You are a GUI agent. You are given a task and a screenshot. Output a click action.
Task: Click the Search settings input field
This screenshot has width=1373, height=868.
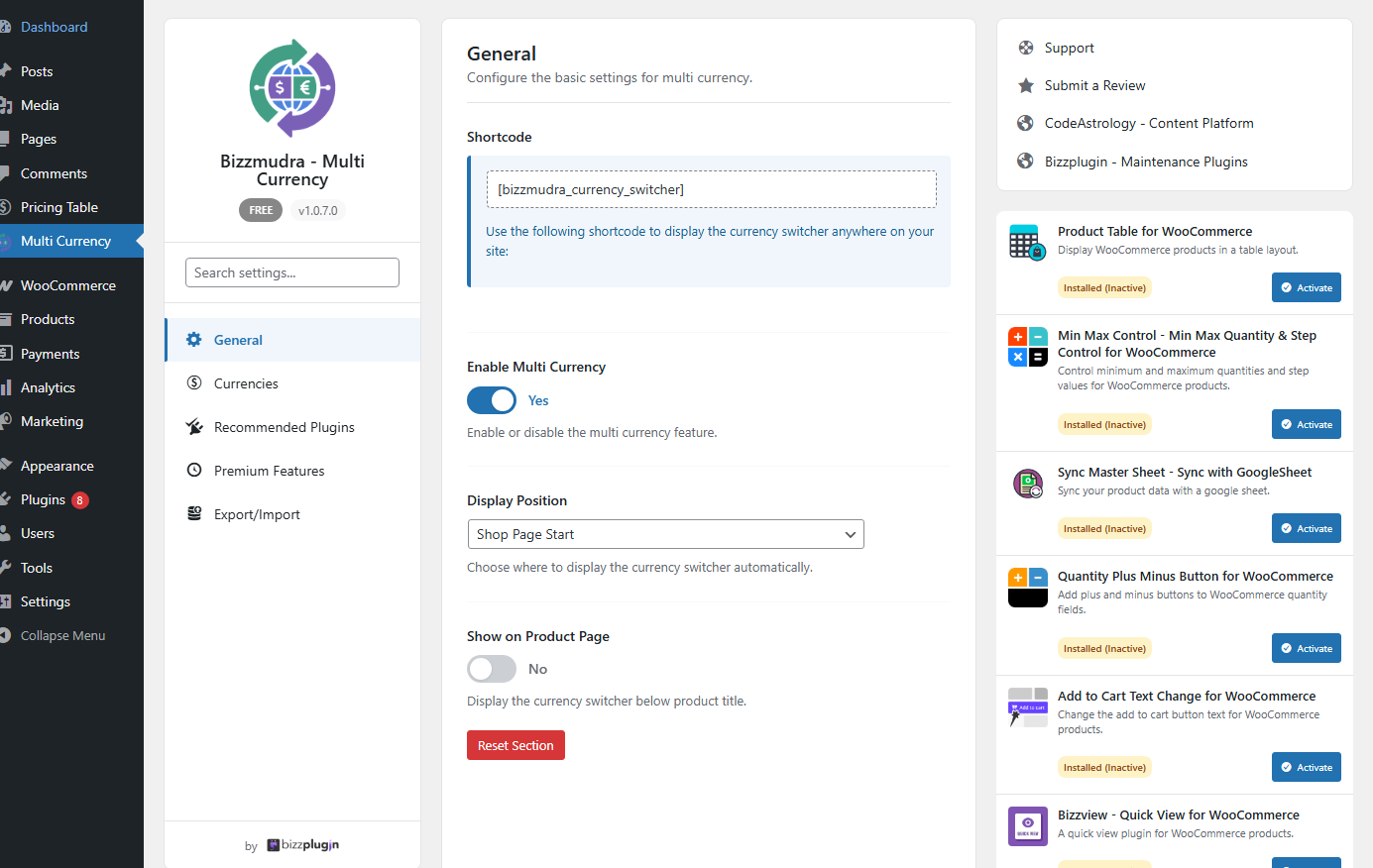click(292, 272)
